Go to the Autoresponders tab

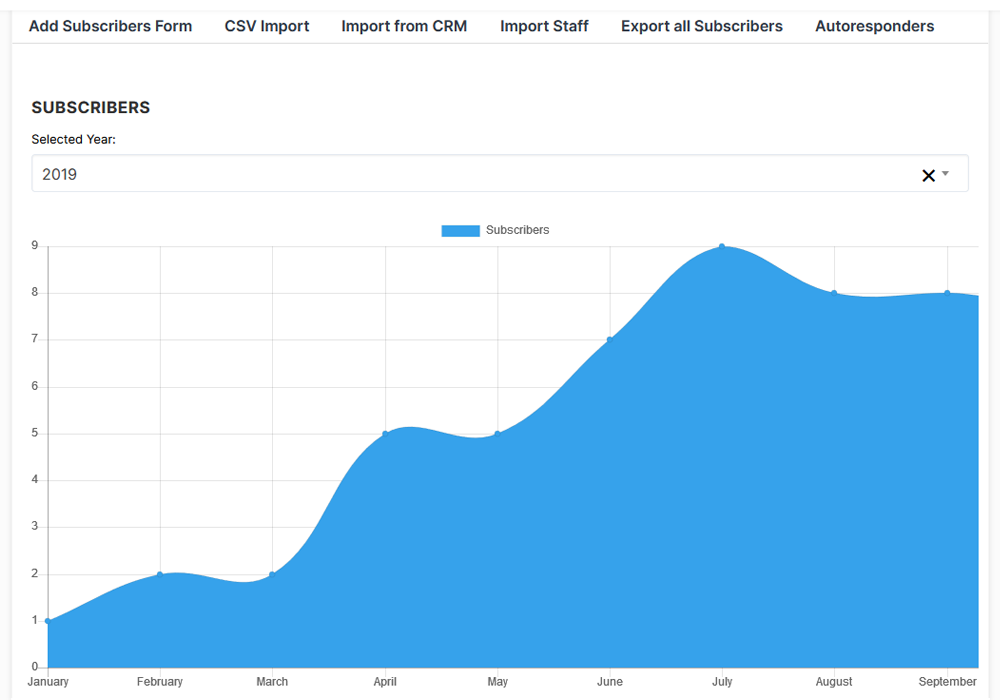[x=874, y=26]
